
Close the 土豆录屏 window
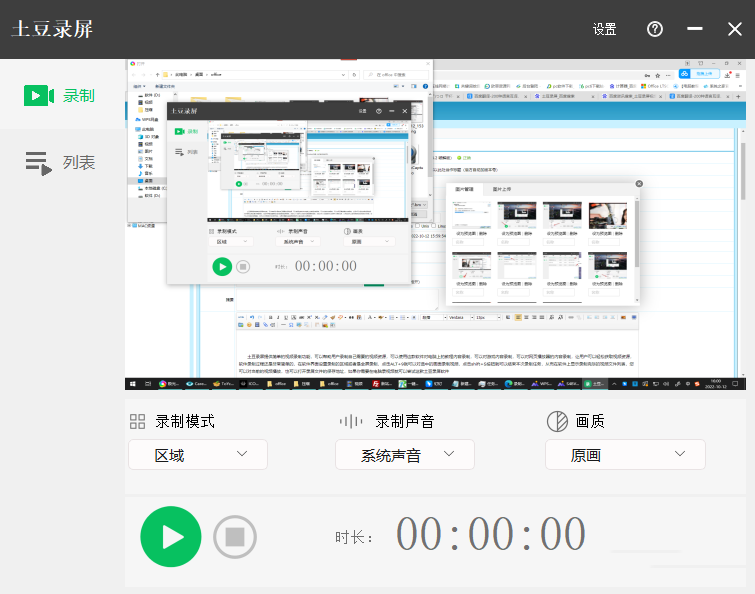(735, 29)
